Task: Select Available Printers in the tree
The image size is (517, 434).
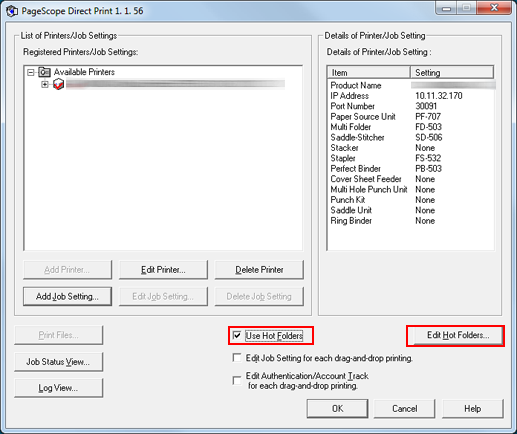Action: [84, 72]
